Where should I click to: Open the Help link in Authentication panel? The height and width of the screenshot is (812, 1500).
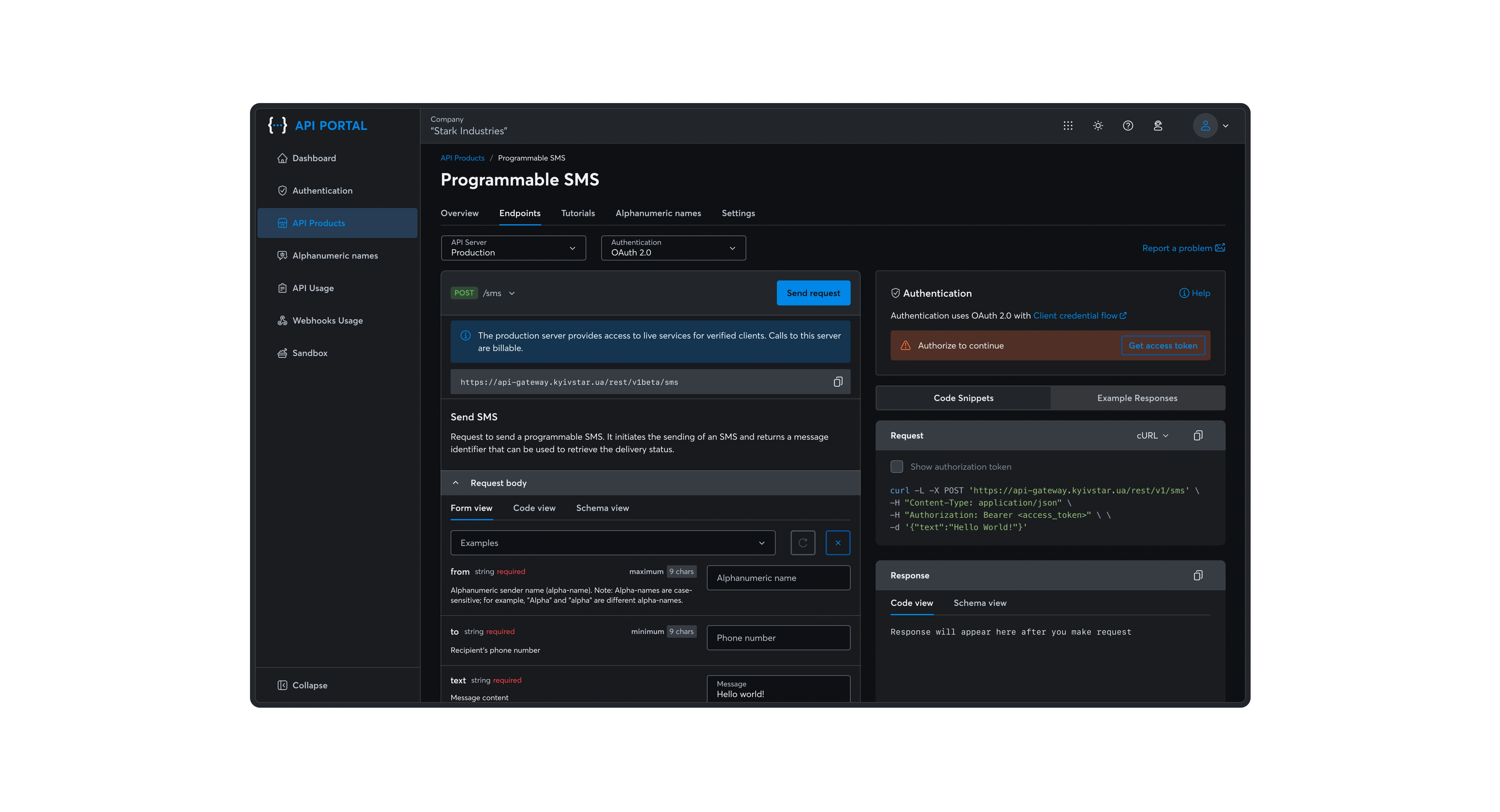(1194, 293)
